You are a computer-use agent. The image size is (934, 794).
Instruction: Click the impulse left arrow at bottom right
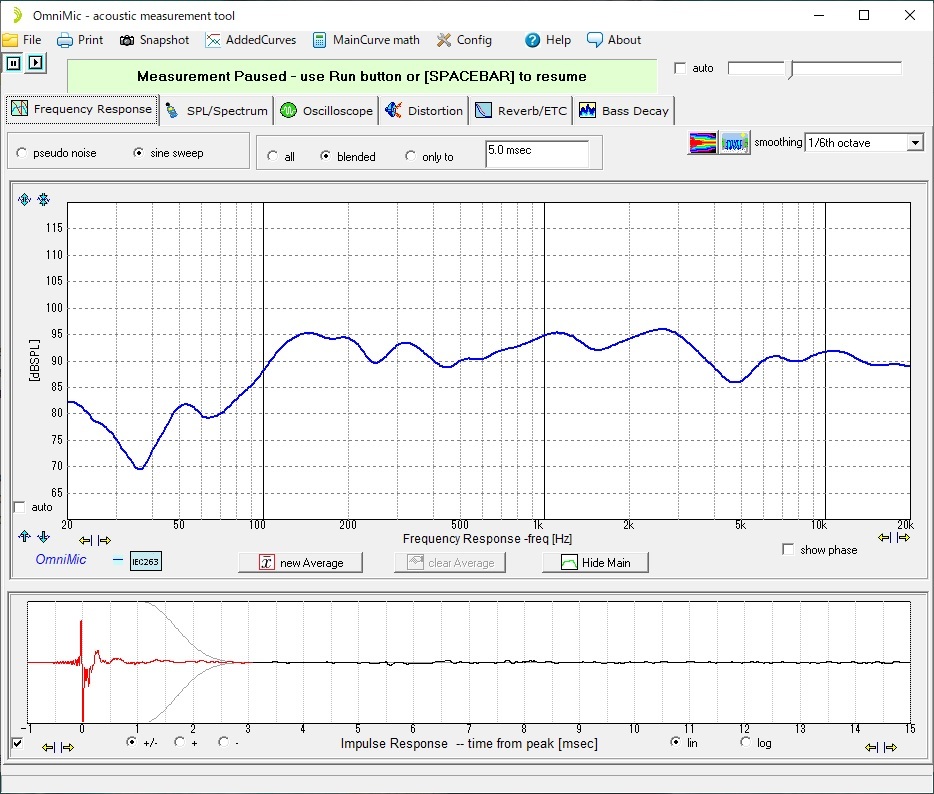871,747
